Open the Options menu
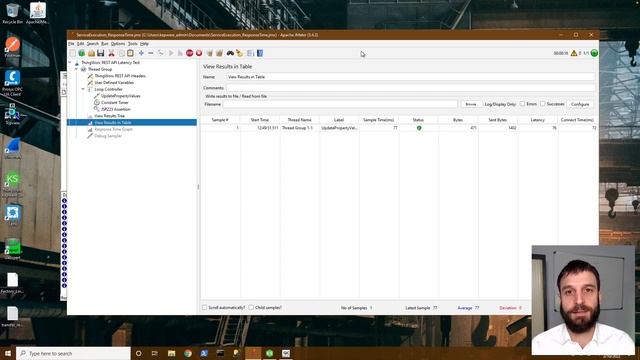Viewport: 640px width, 360px height. [x=118, y=44]
